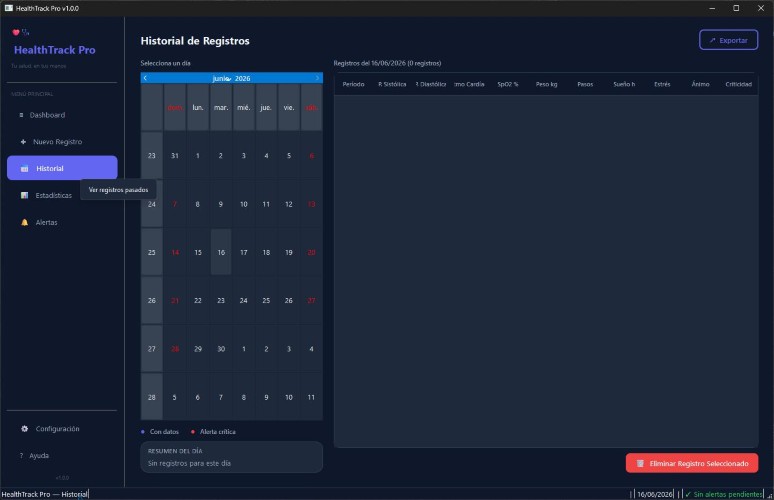Click the 'Alerta crítica' legend label
This screenshot has width=774, height=500.
coord(217,431)
